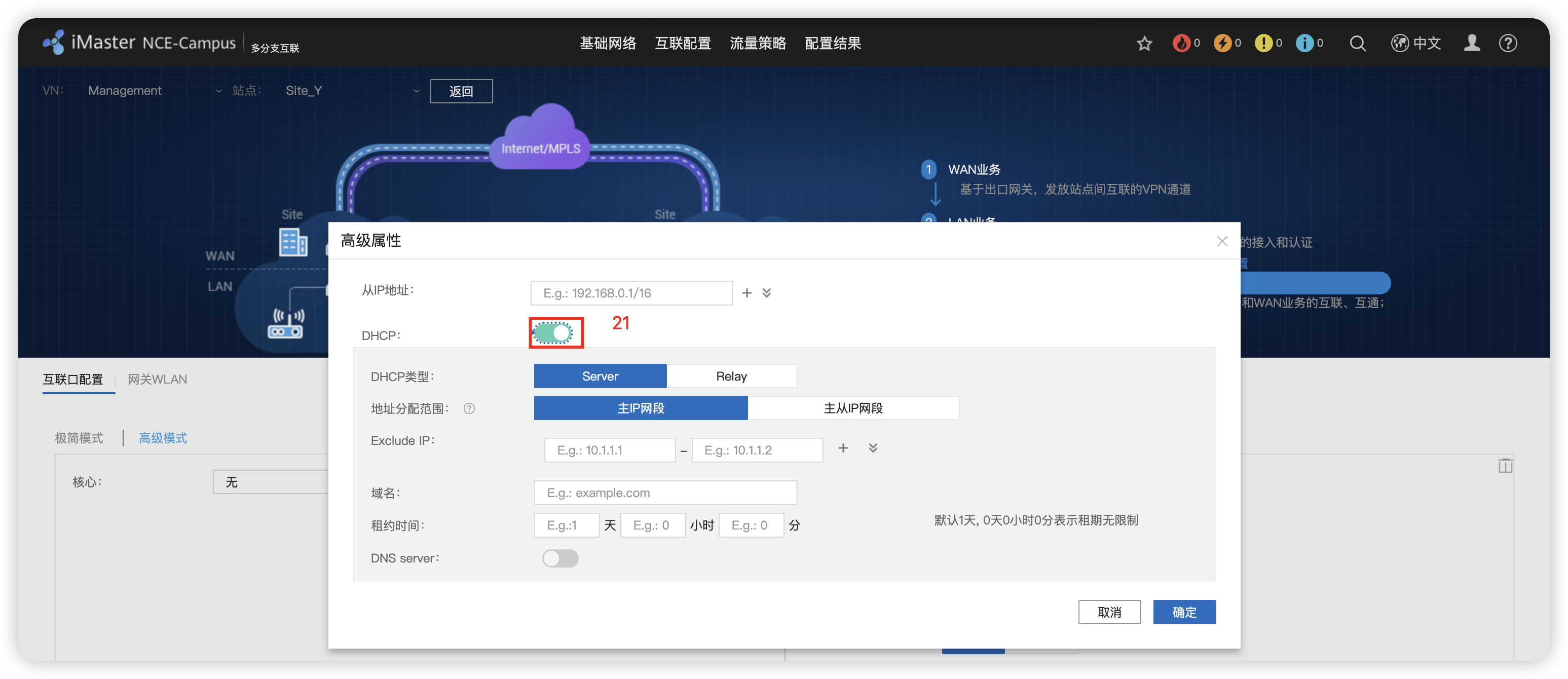Click the domain name input field

[665, 492]
